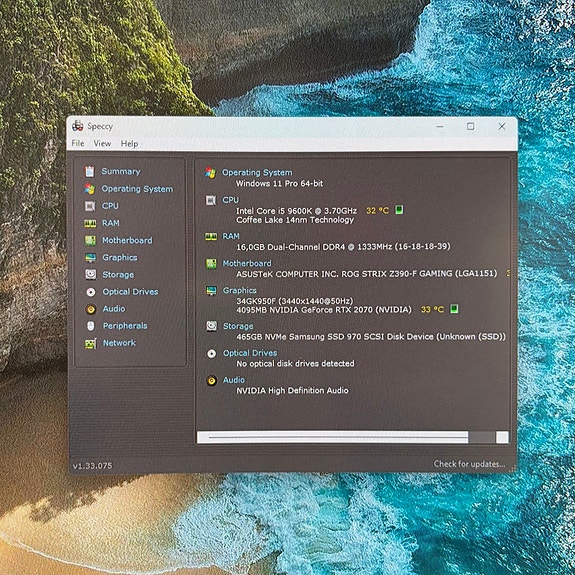Select the Optical Drives disc icon in sidebar

[x=91, y=292]
